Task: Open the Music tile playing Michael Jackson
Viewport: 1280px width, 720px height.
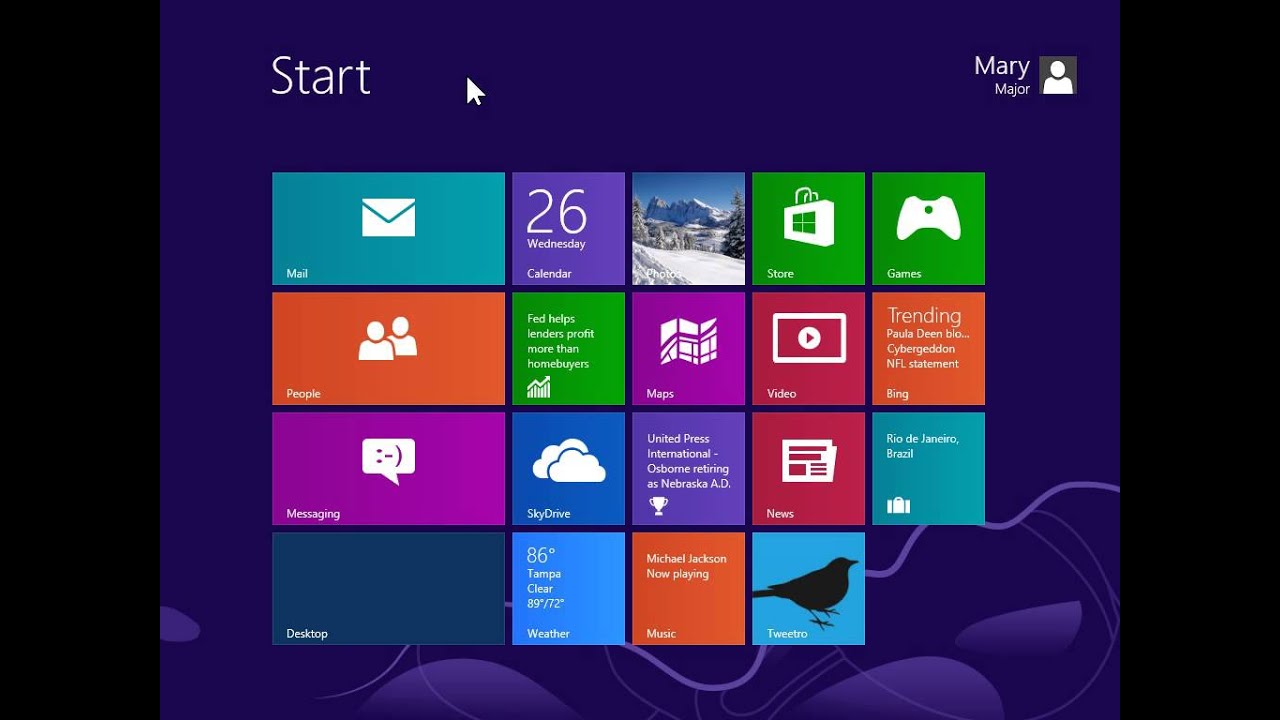Action: (x=688, y=588)
